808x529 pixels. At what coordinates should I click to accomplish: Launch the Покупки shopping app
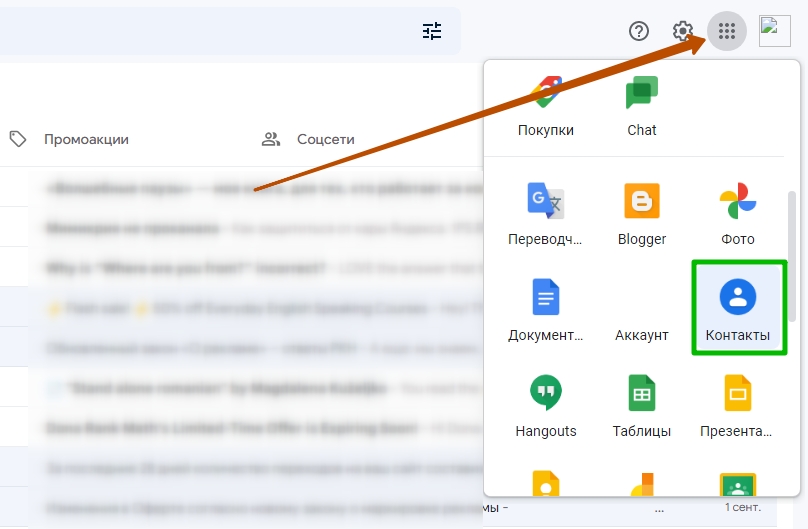click(546, 107)
